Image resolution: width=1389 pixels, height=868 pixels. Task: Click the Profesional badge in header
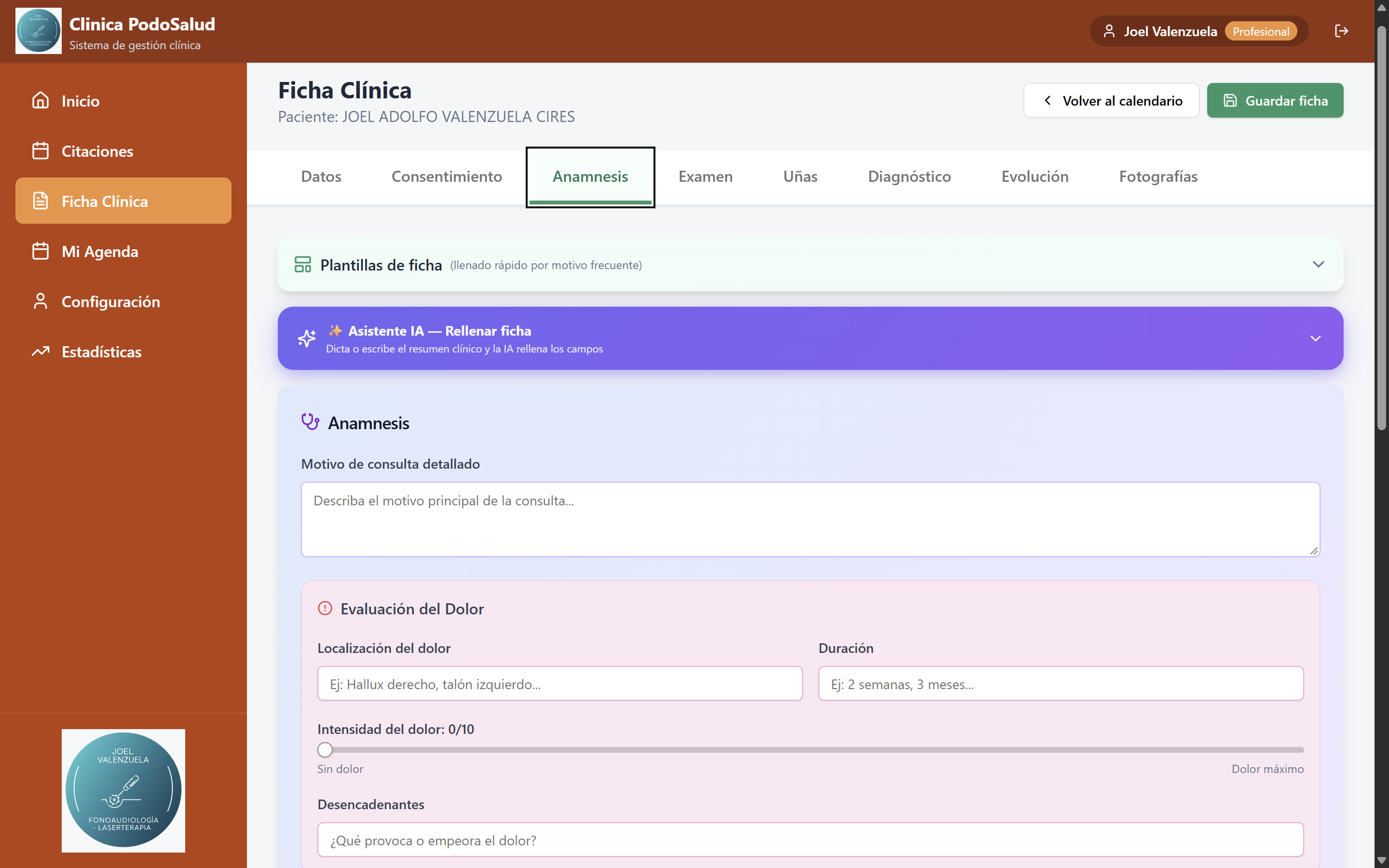pos(1260,31)
